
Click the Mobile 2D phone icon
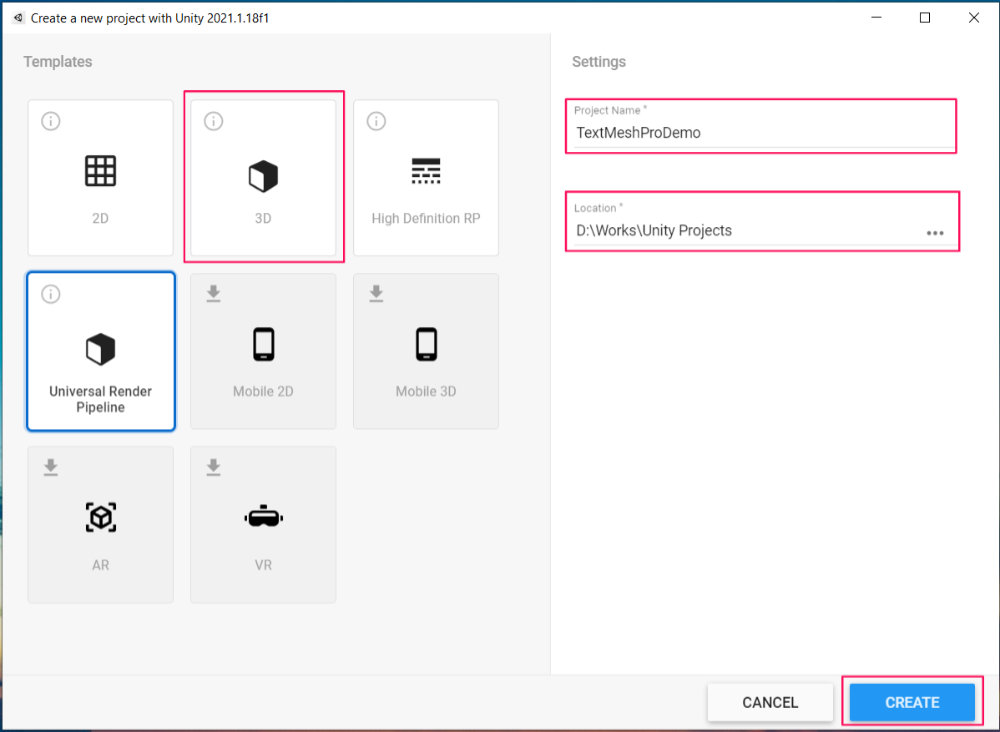(263, 344)
